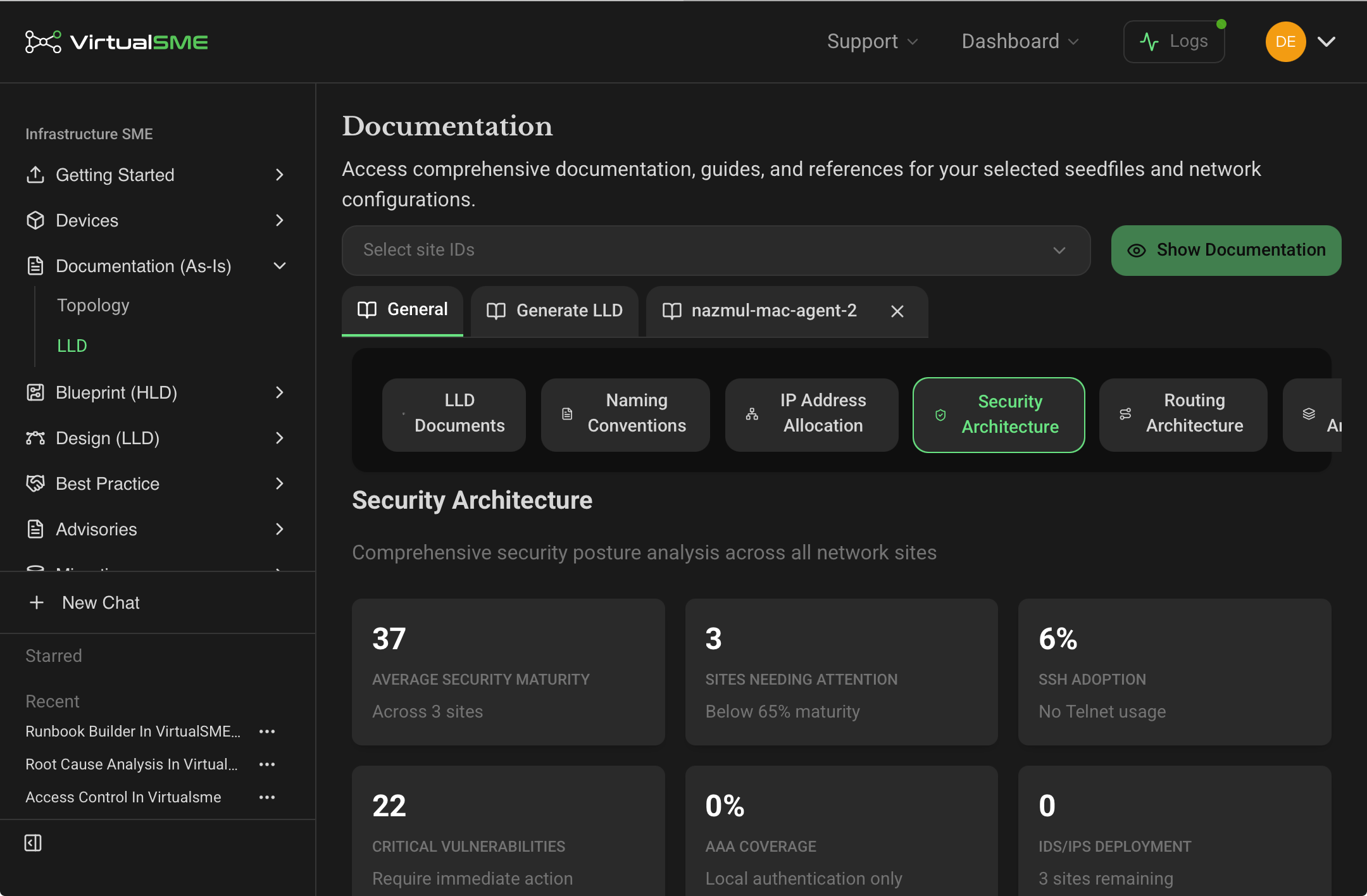1367x896 pixels.
Task: Click the Starred section label
Action: (54, 656)
